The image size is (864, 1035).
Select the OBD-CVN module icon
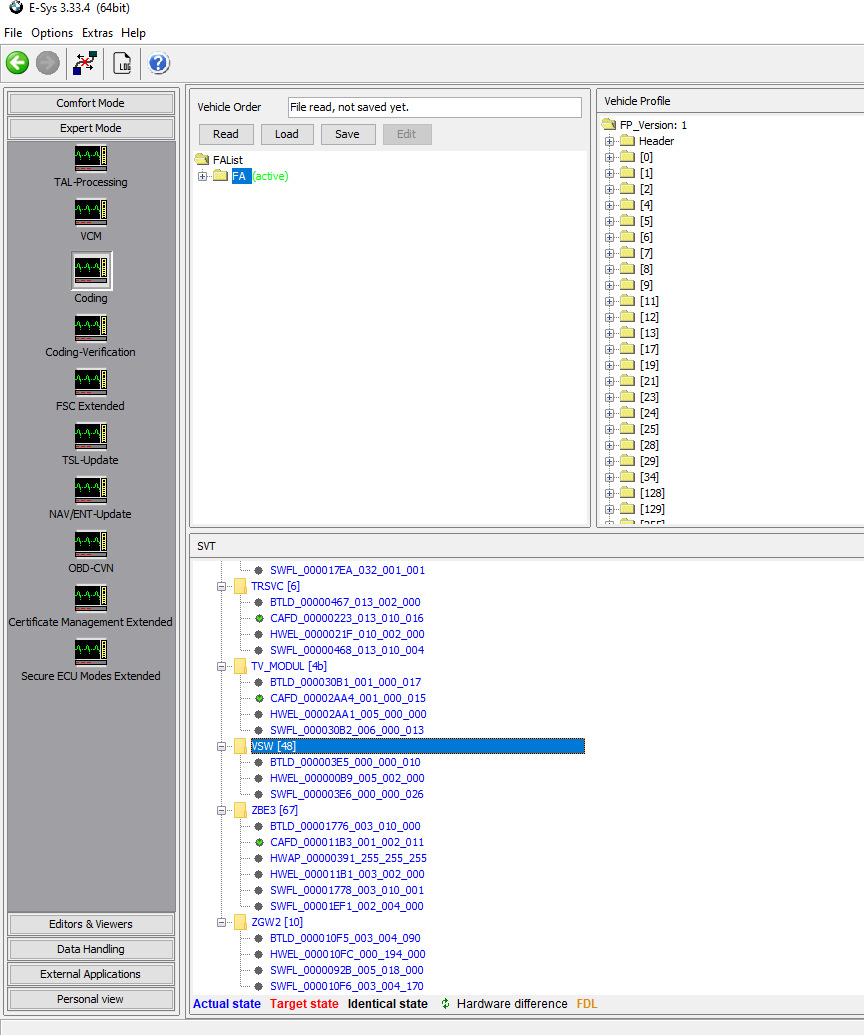[91, 544]
